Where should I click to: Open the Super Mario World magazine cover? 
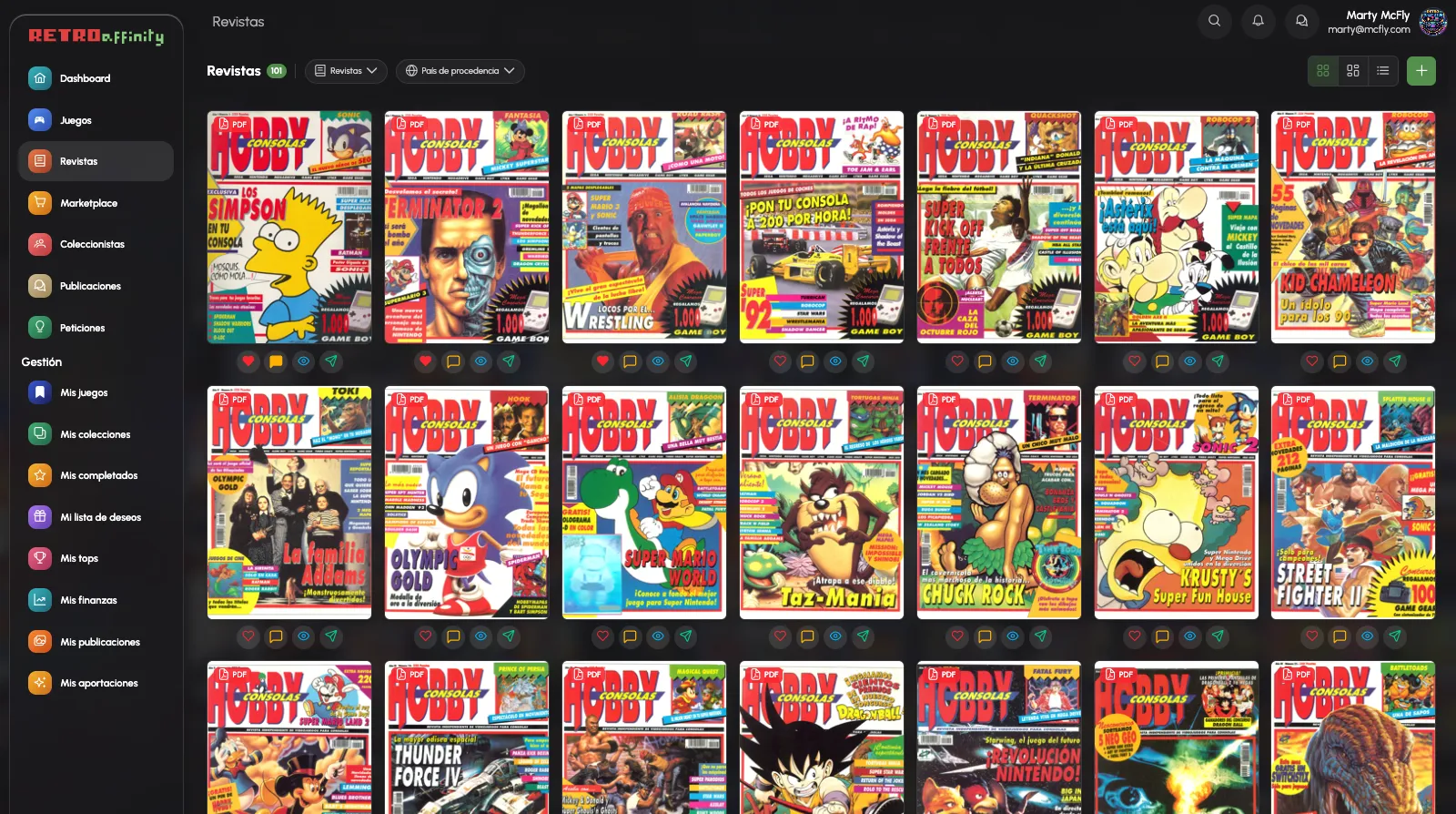(644, 503)
